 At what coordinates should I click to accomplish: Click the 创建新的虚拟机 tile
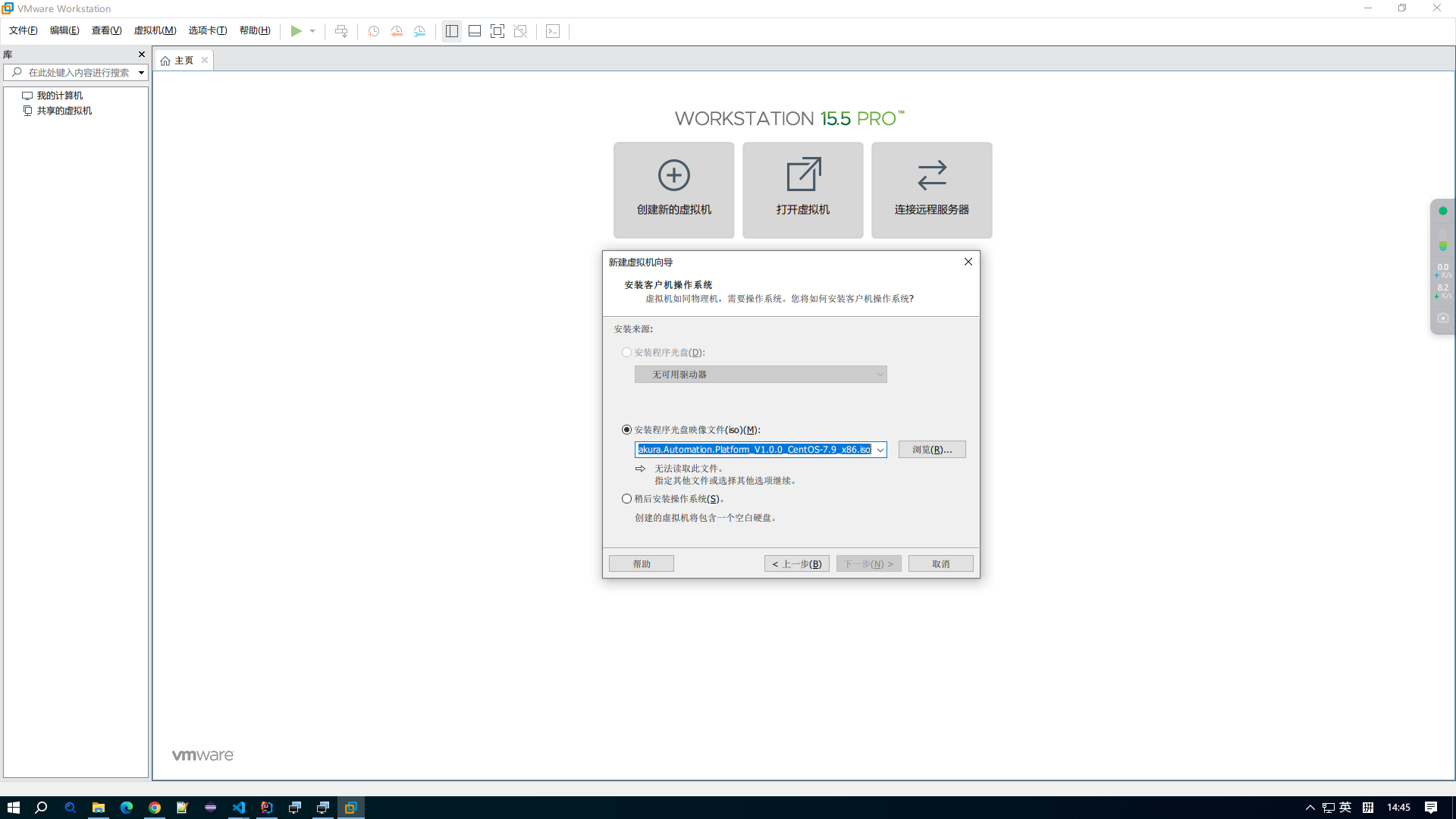coord(674,190)
